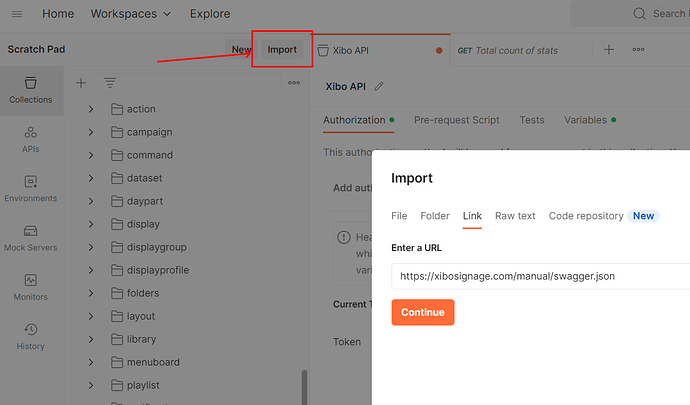Click the Import button in Scratch Pad
The width and height of the screenshot is (690, 405).
(x=281, y=49)
